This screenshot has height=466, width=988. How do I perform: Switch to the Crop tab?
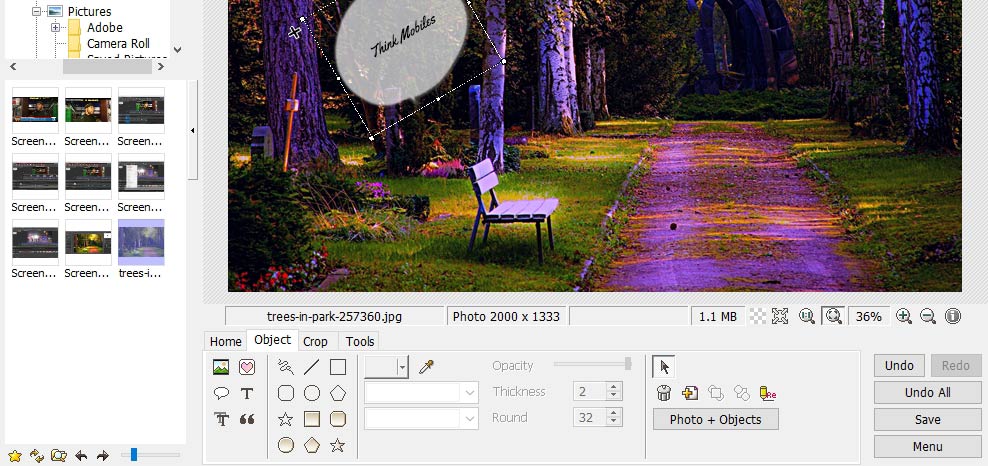(315, 341)
